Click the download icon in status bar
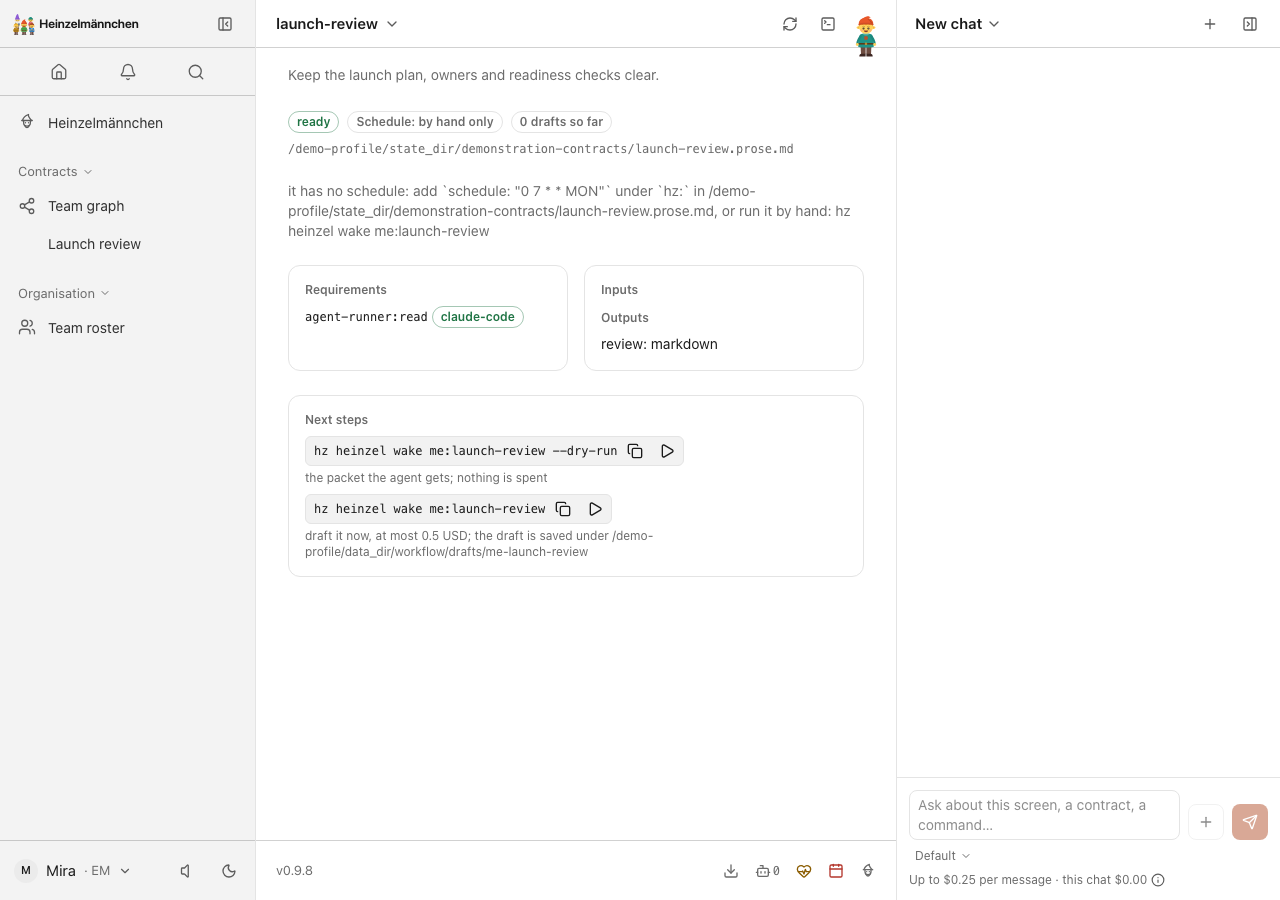1280x900 pixels. click(x=731, y=871)
